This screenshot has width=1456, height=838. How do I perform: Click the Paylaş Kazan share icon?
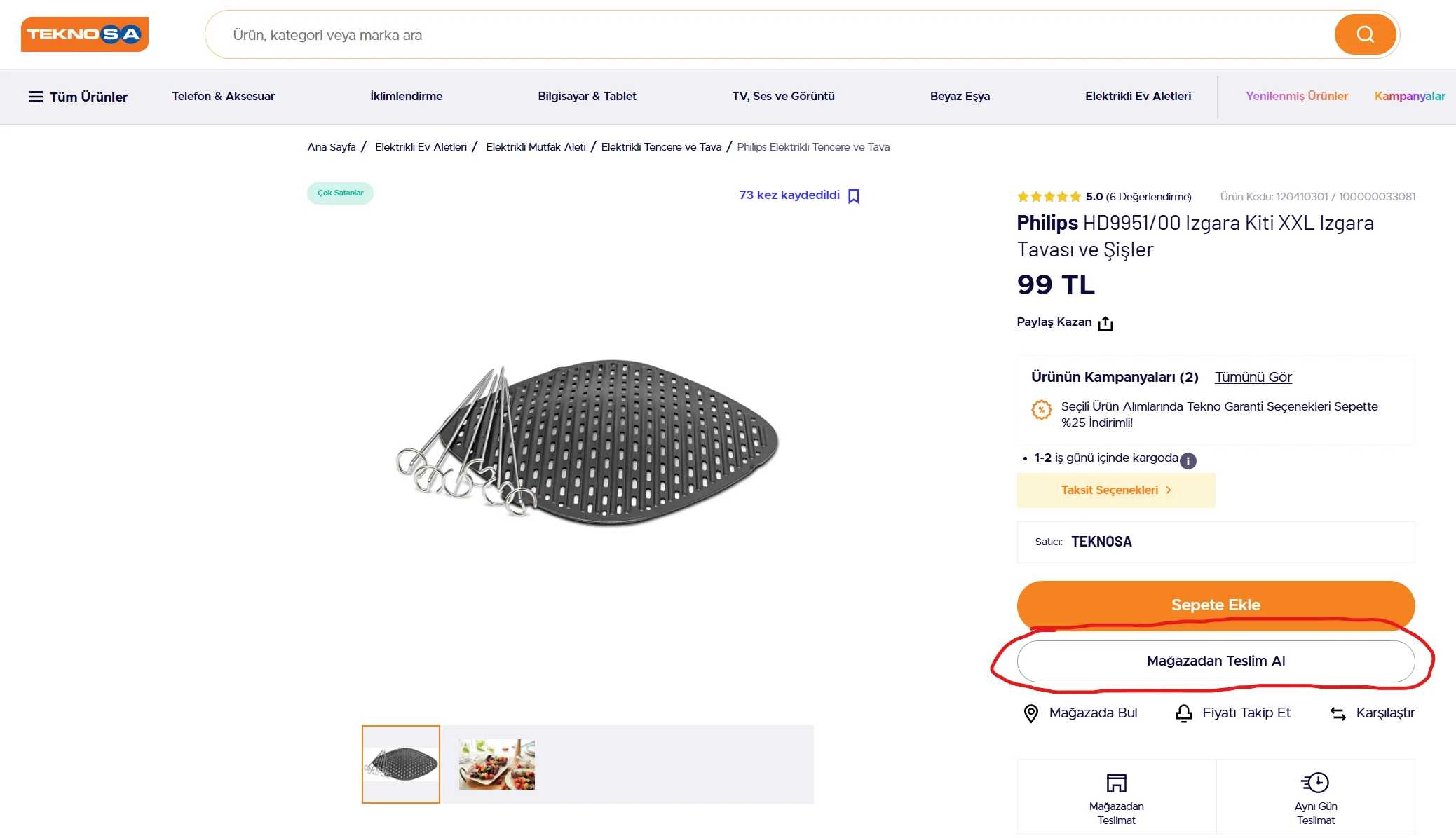[1105, 323]
